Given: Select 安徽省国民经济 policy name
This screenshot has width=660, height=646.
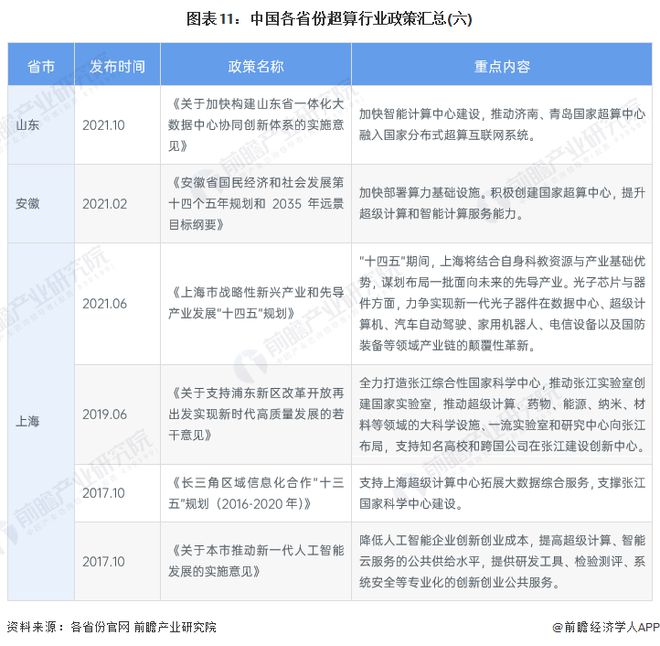Looking at the screenshot, I should 256,204.
